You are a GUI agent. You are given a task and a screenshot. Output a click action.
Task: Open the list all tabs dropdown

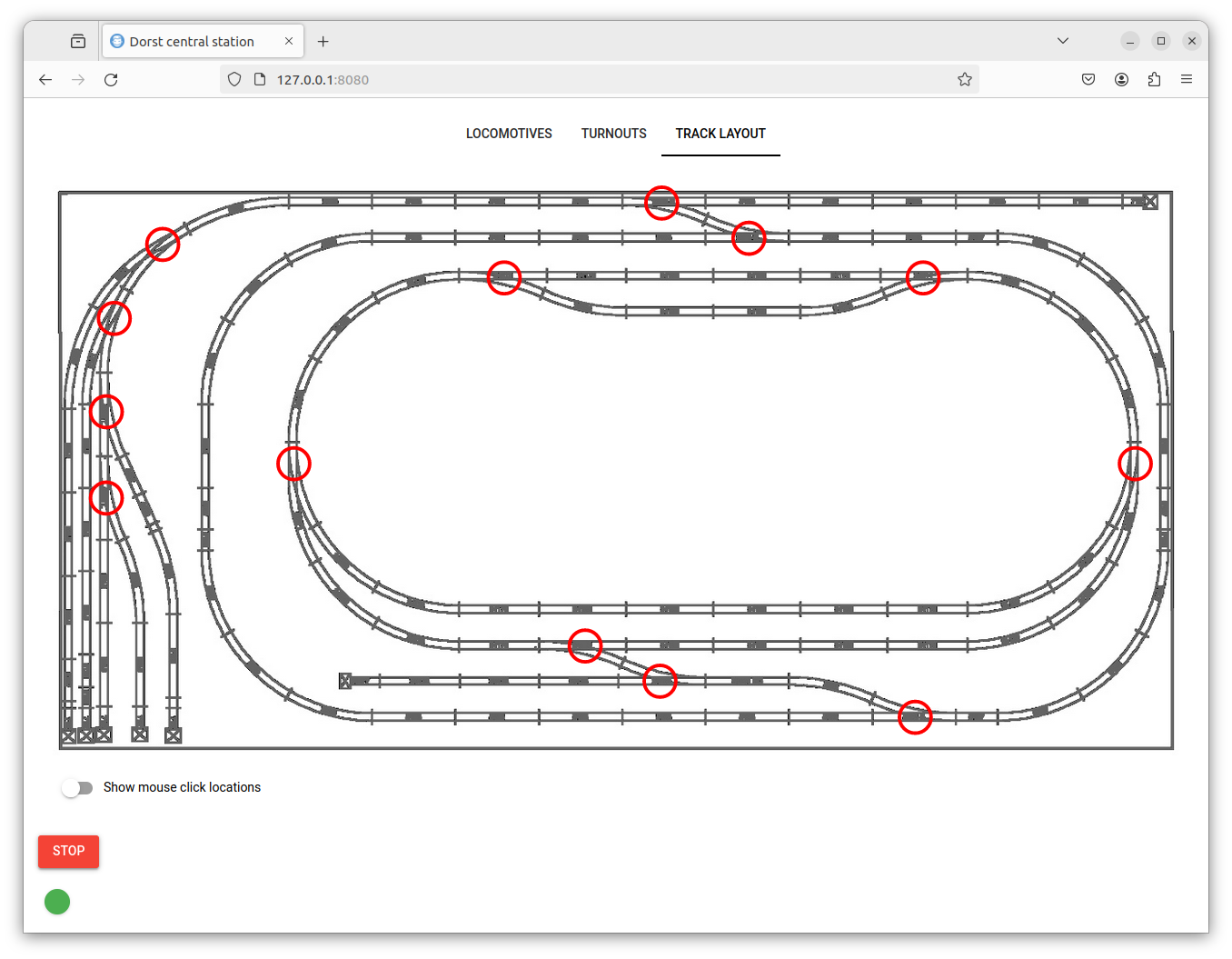tap(1063, 41)
